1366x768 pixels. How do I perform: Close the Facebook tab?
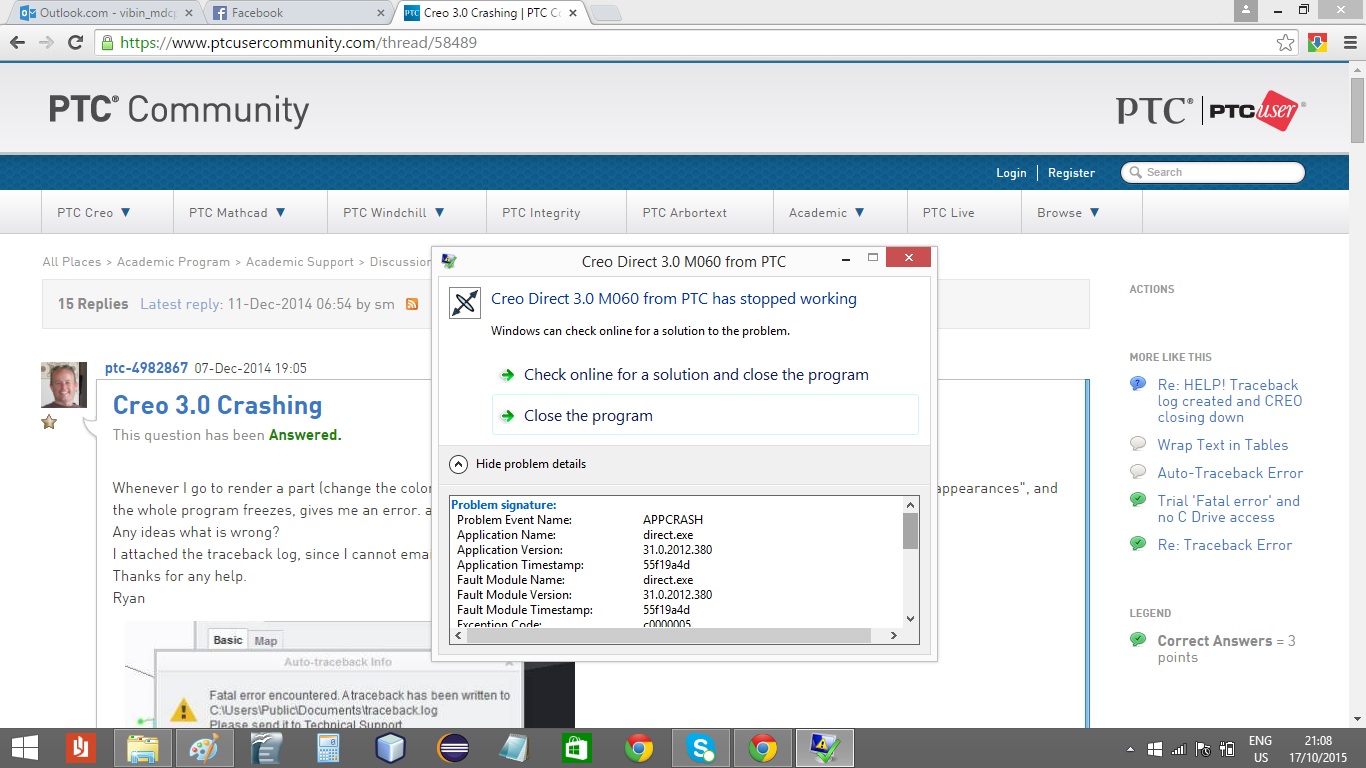pos(380,13)
